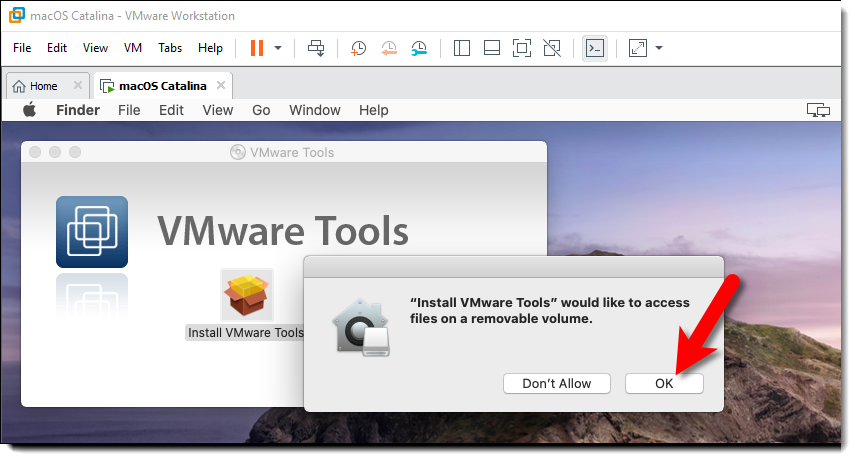Select the macOS Catalina tab
855x471 pixels.
(x=162, y=86)
